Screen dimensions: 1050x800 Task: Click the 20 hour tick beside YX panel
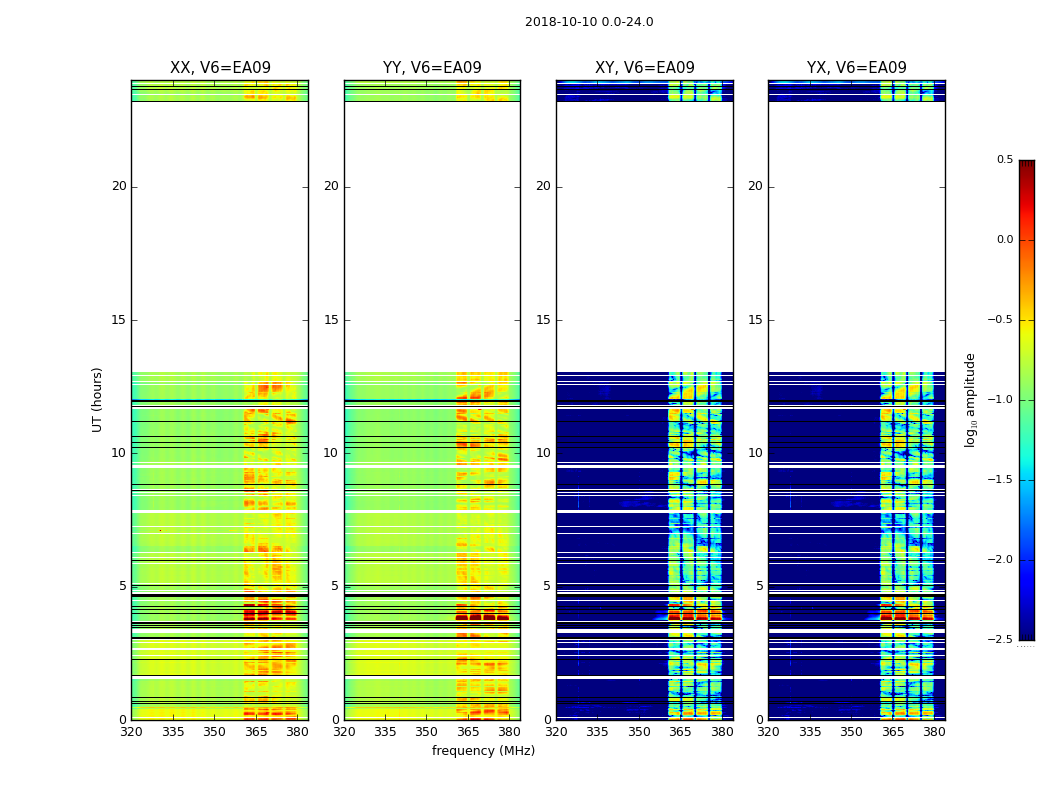tap(755, 186)
